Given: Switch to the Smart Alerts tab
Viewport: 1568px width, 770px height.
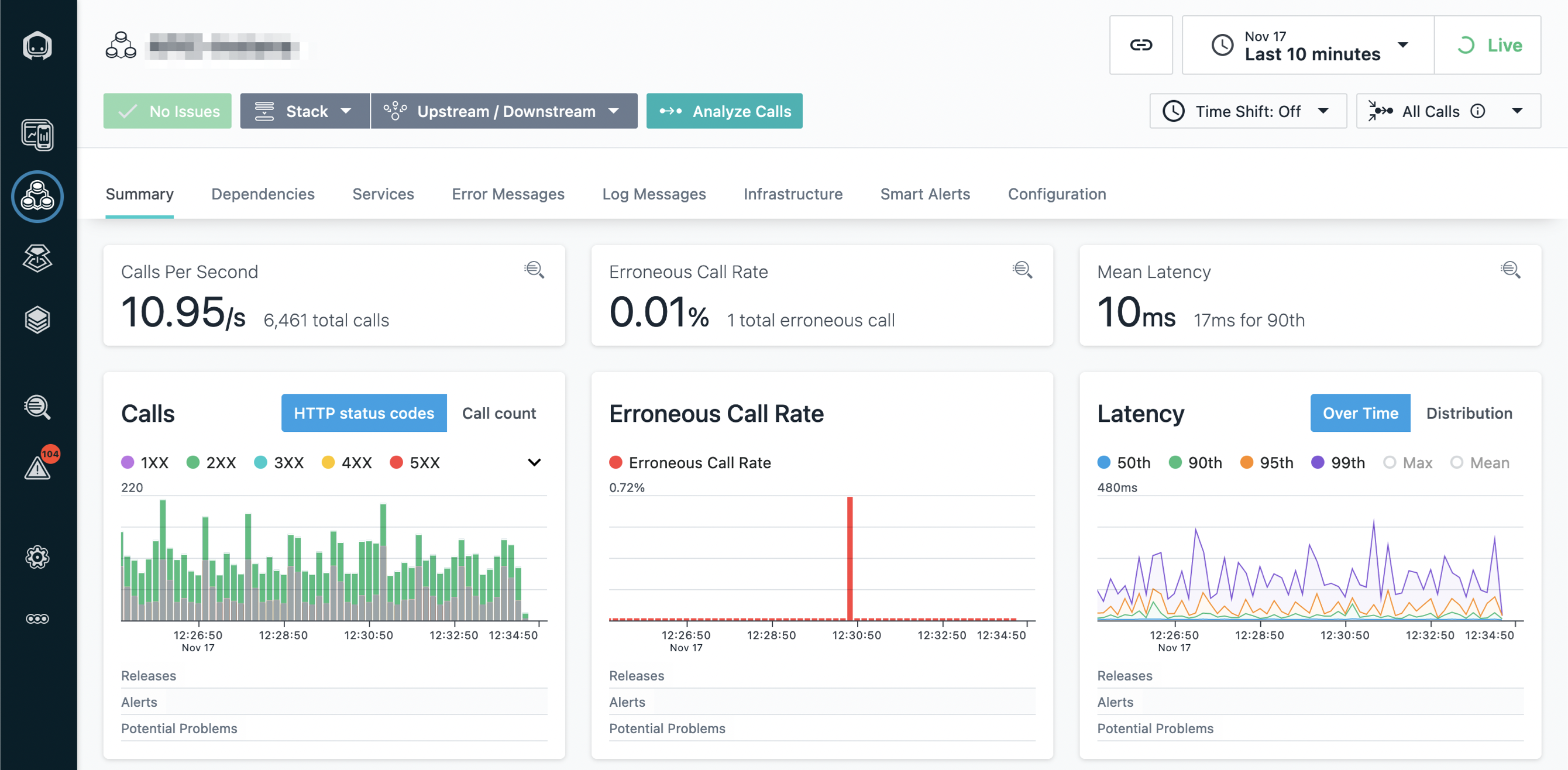Looking at the screenshot, I should click(x=924, y=194).
